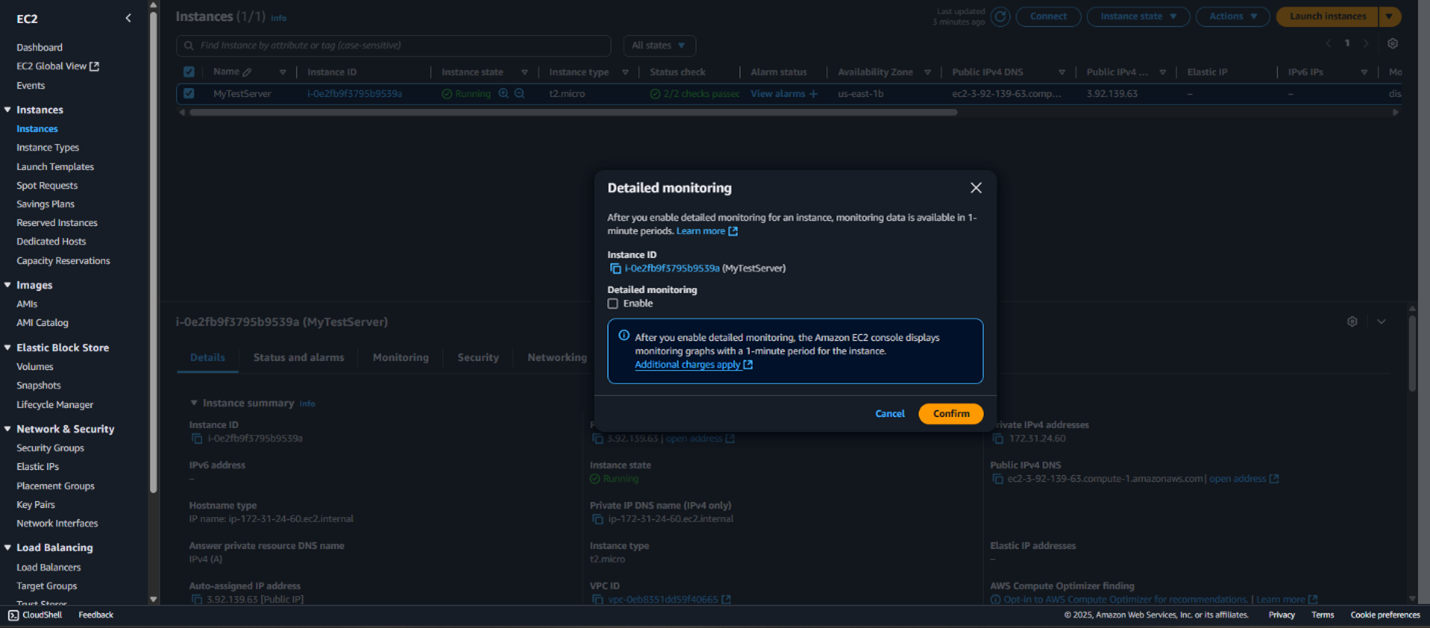
Task: Click the refresh instances icon
Action: [x=1000, y=17]
